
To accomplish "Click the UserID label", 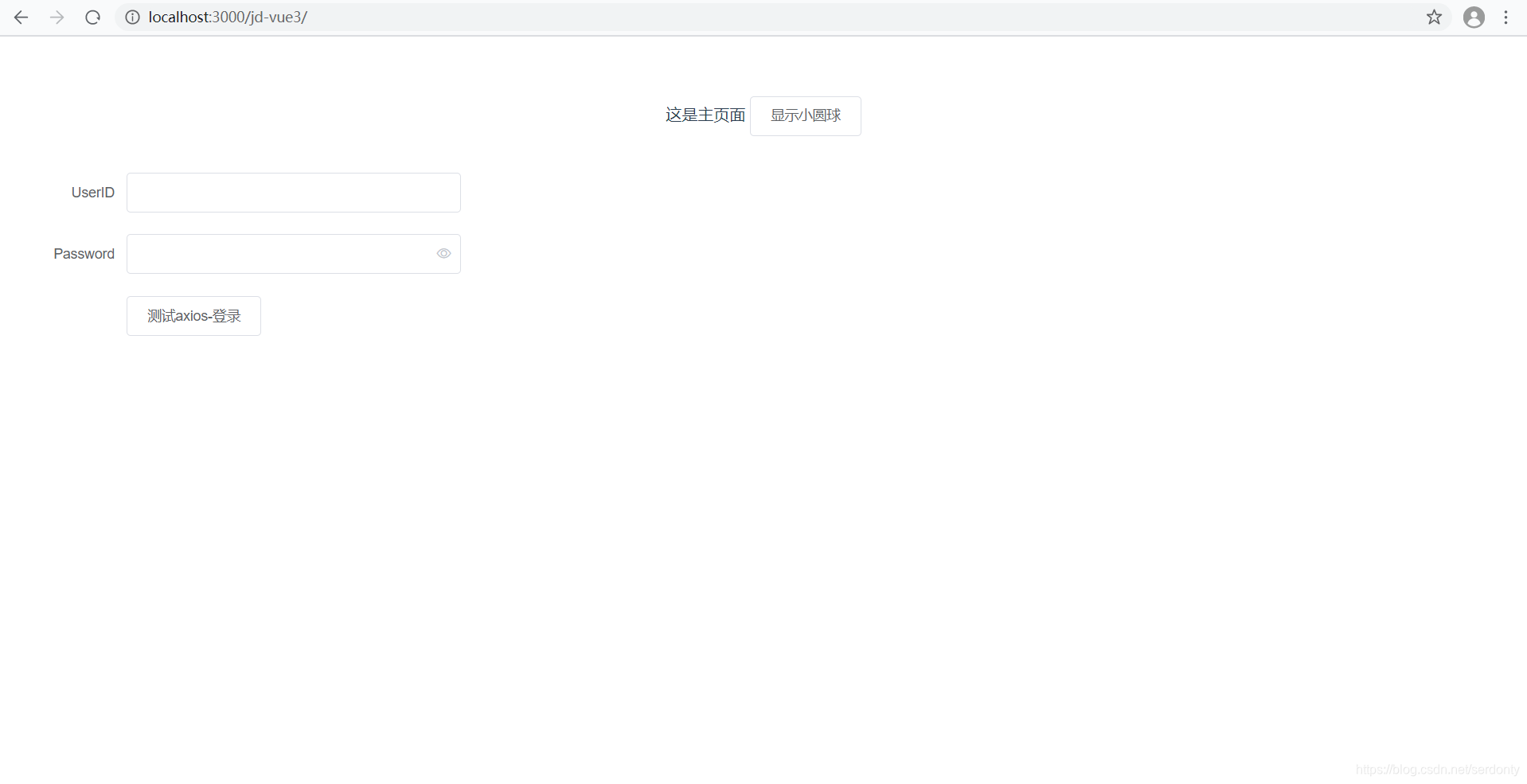I will tap(93, 193).
